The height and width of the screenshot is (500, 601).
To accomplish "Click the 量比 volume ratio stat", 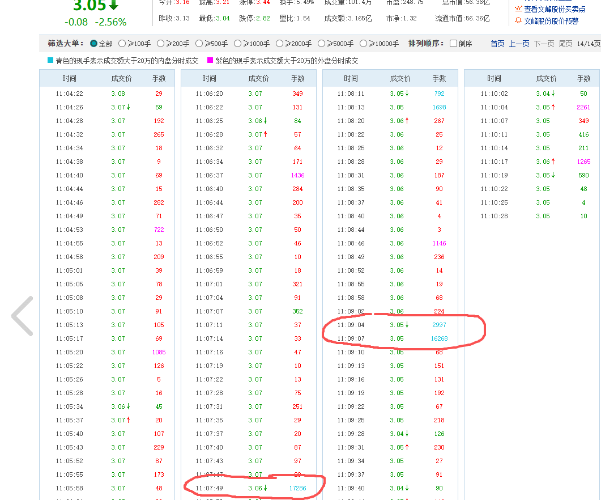I will tap(294, 18).
